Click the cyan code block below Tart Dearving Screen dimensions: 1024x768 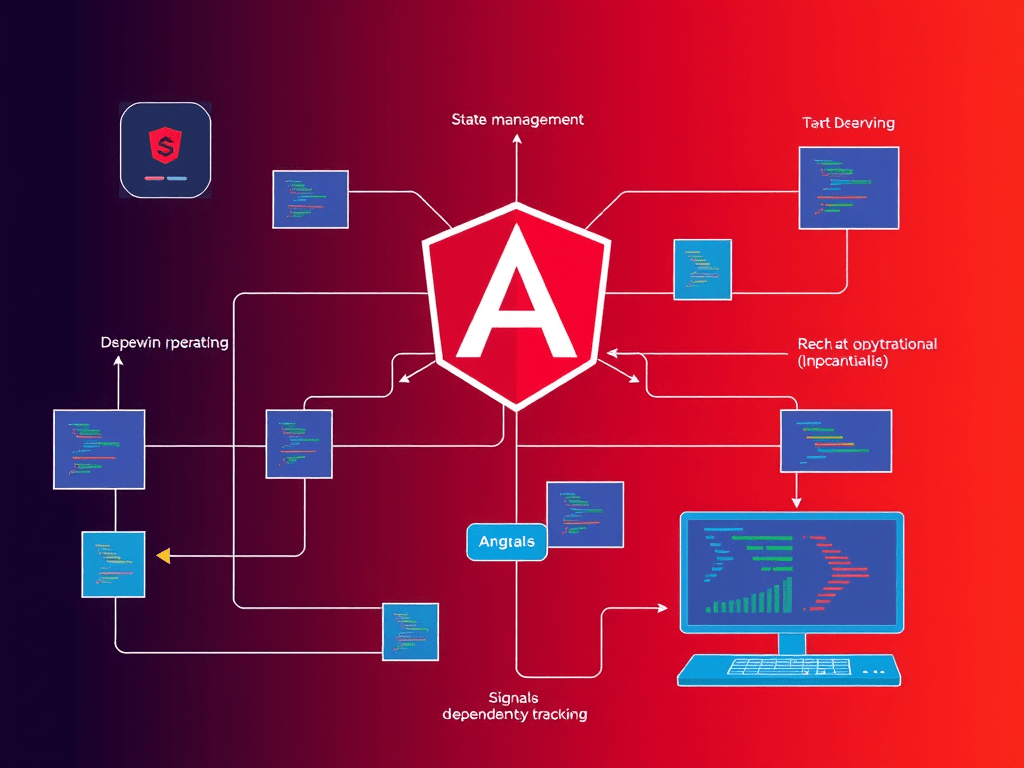(x=702, y=269)
